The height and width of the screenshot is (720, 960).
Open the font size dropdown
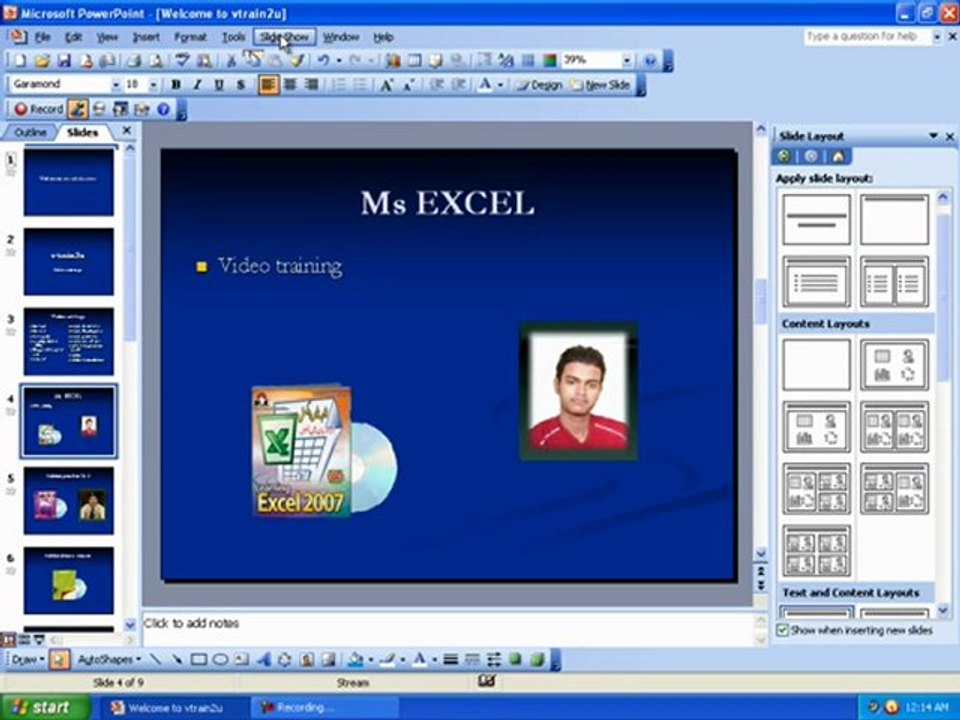pos(152,84)
